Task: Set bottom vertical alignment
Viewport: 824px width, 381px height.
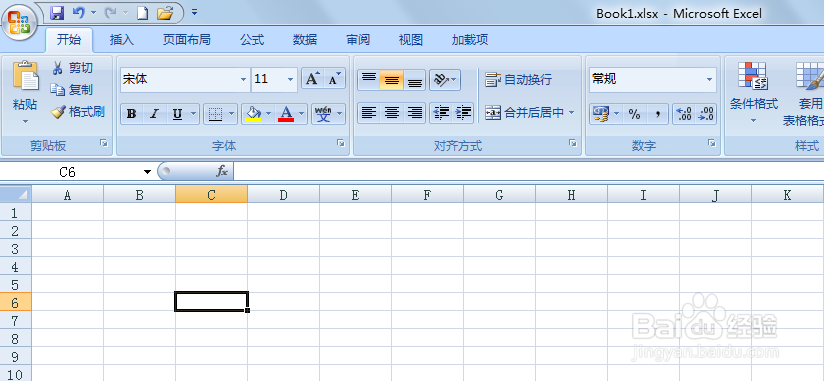Action: pyautogui.click(x=415, y=80)
